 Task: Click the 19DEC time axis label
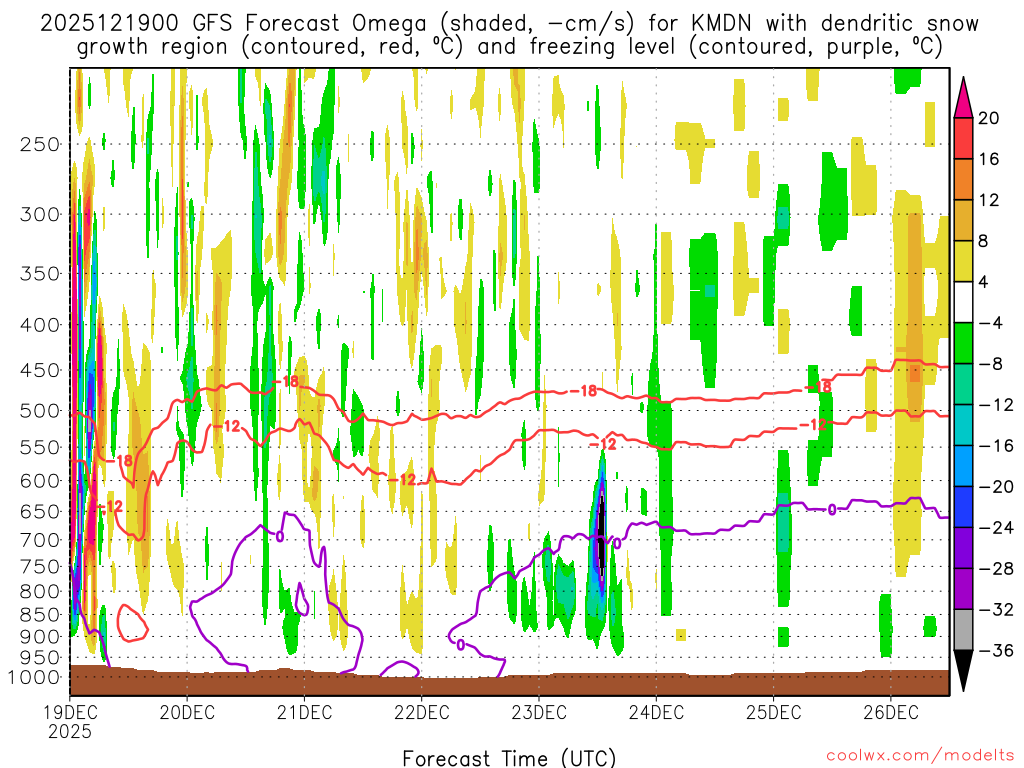pyautogui.click(x=70, y=712)
